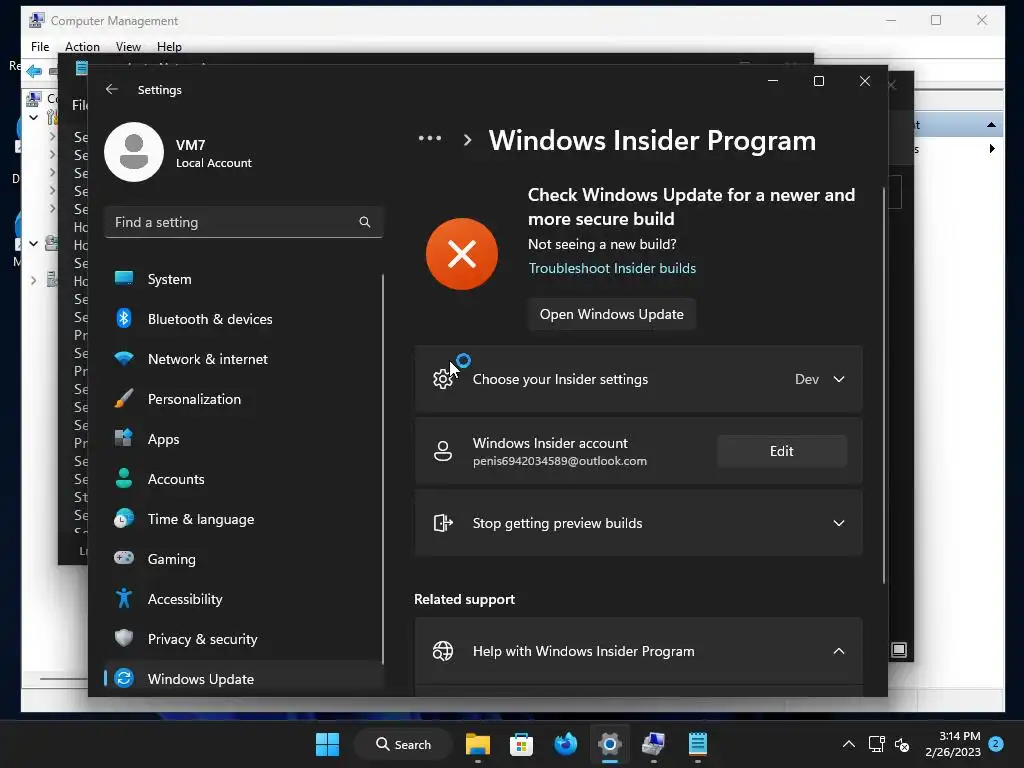Open Action menu in Computer Management
The height and width of the screenshot is (768, 1024).
(82, 46)
